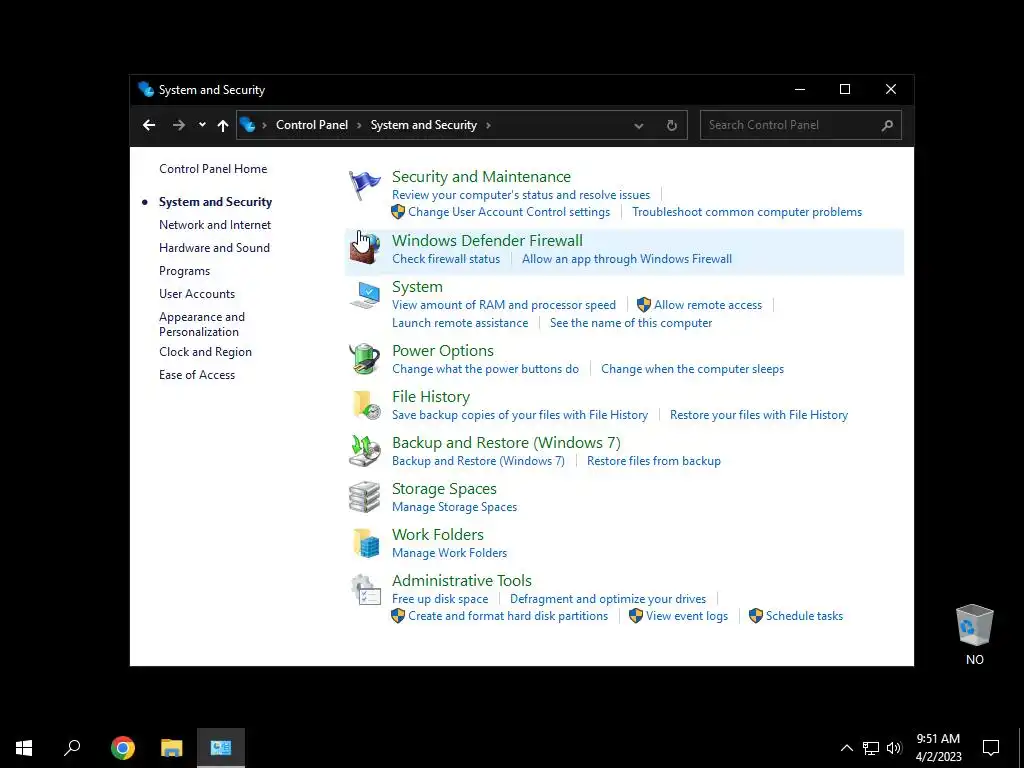Click Change when the computer sleeps
The height and width of the screenshot is (768, 1024).
(692, 368)
